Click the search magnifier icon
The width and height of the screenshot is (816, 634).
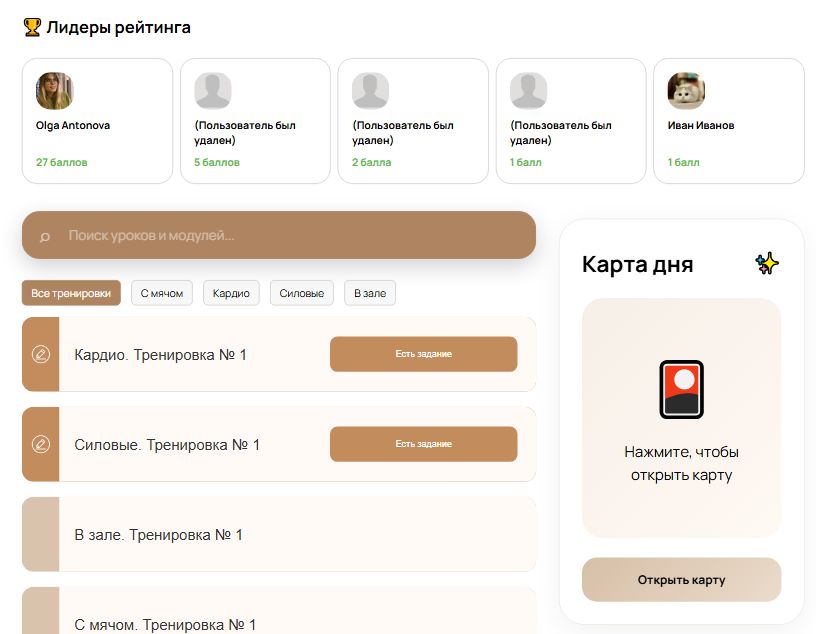pyautogui.click(x=45, y=237)
